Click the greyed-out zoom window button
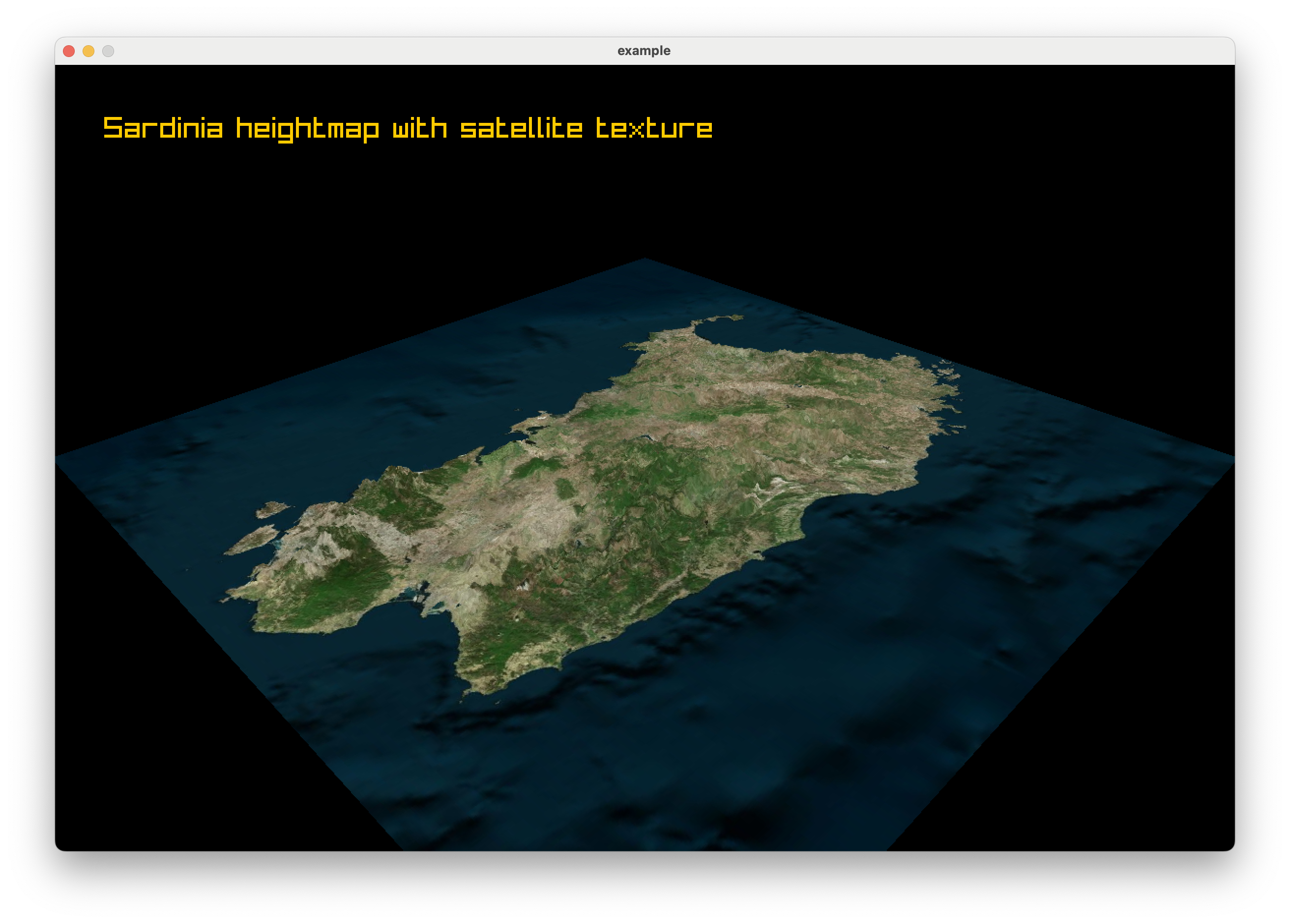 pyautogui.click(x=108, y=51)
